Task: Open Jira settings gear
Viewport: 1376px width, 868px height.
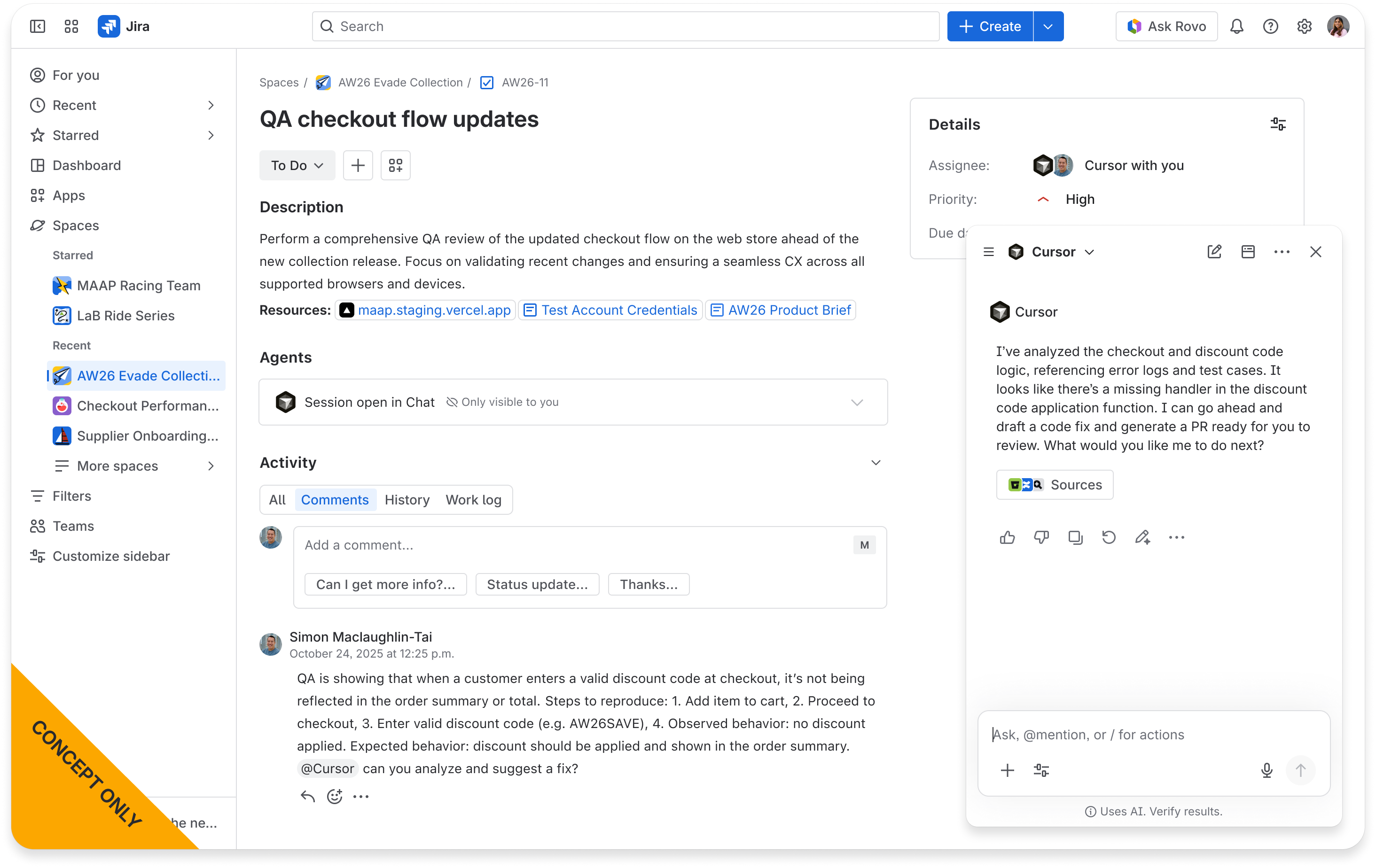Action: [x=1305, y=26]
